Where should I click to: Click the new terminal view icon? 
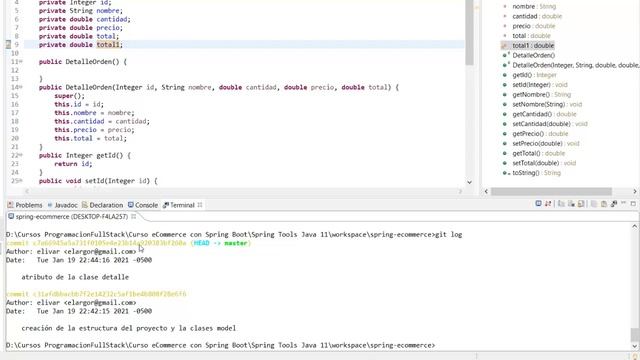pos(613,204)
